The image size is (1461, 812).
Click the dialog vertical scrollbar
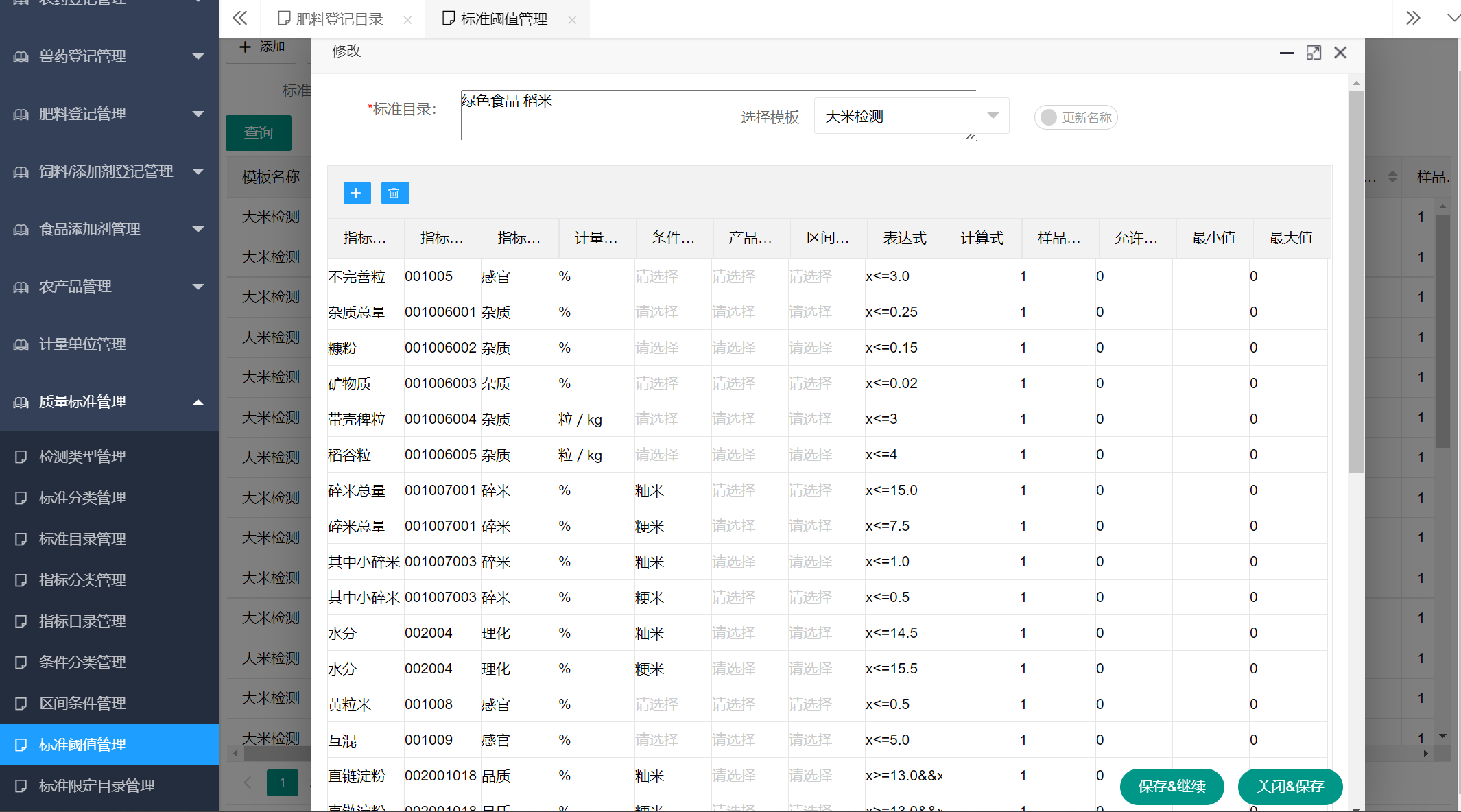(1356, 281)
